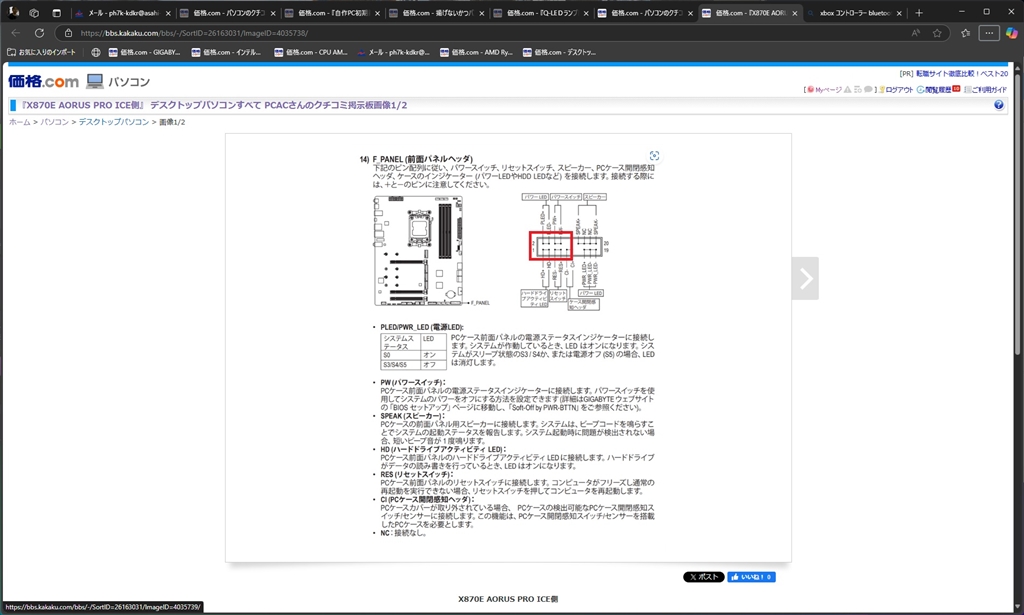This screenshot has height=615, width=1024.
Task: Open a new browser tab
Action: pyautogui.click(x=919, y=12)
